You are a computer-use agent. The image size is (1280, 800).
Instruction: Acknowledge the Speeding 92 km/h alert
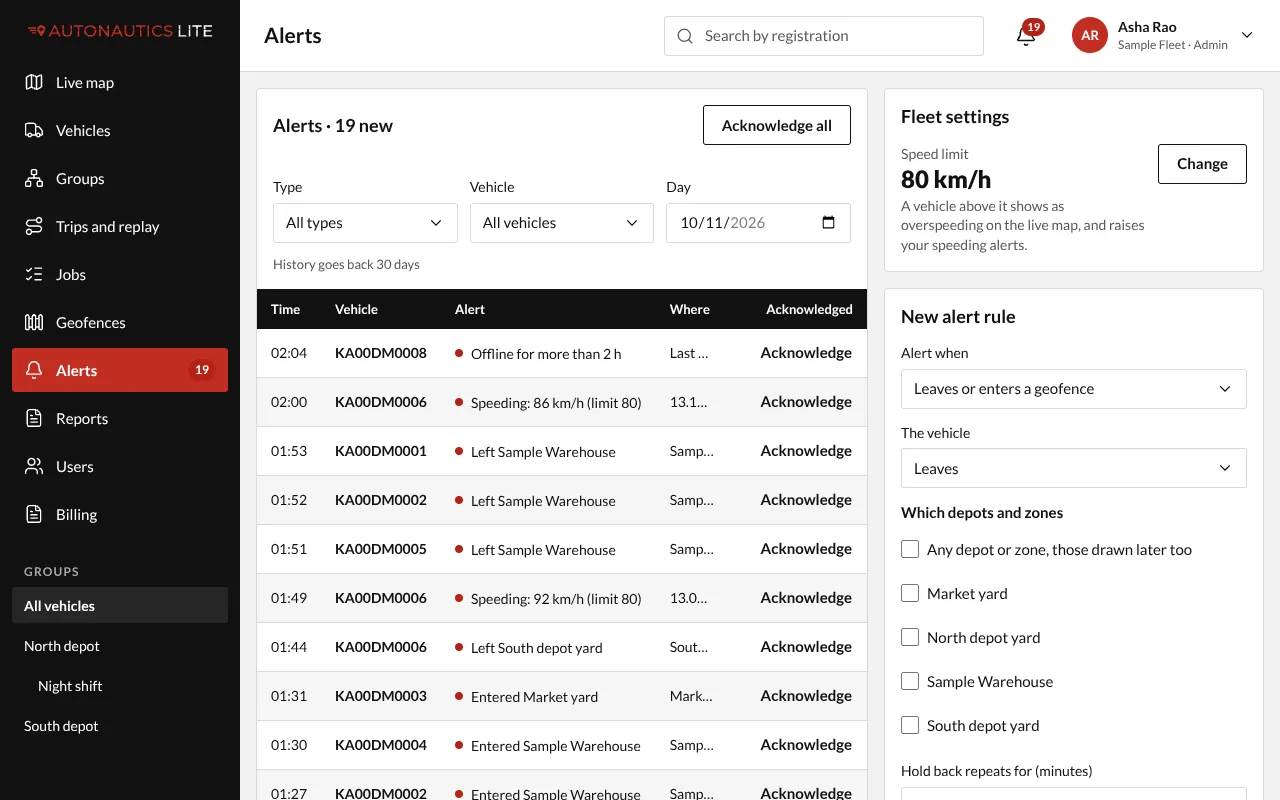point(806,598)
